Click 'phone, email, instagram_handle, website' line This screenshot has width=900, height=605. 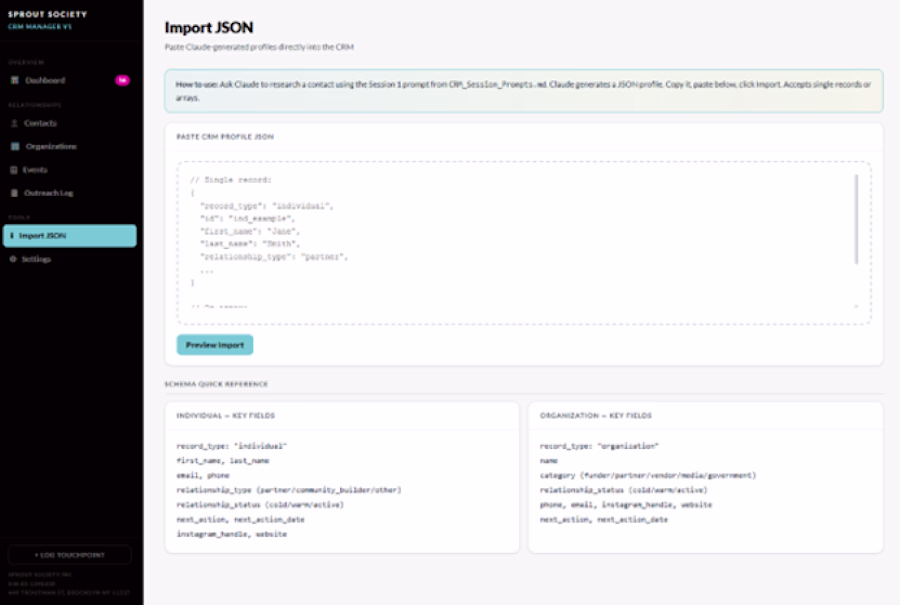pos(626,505)
